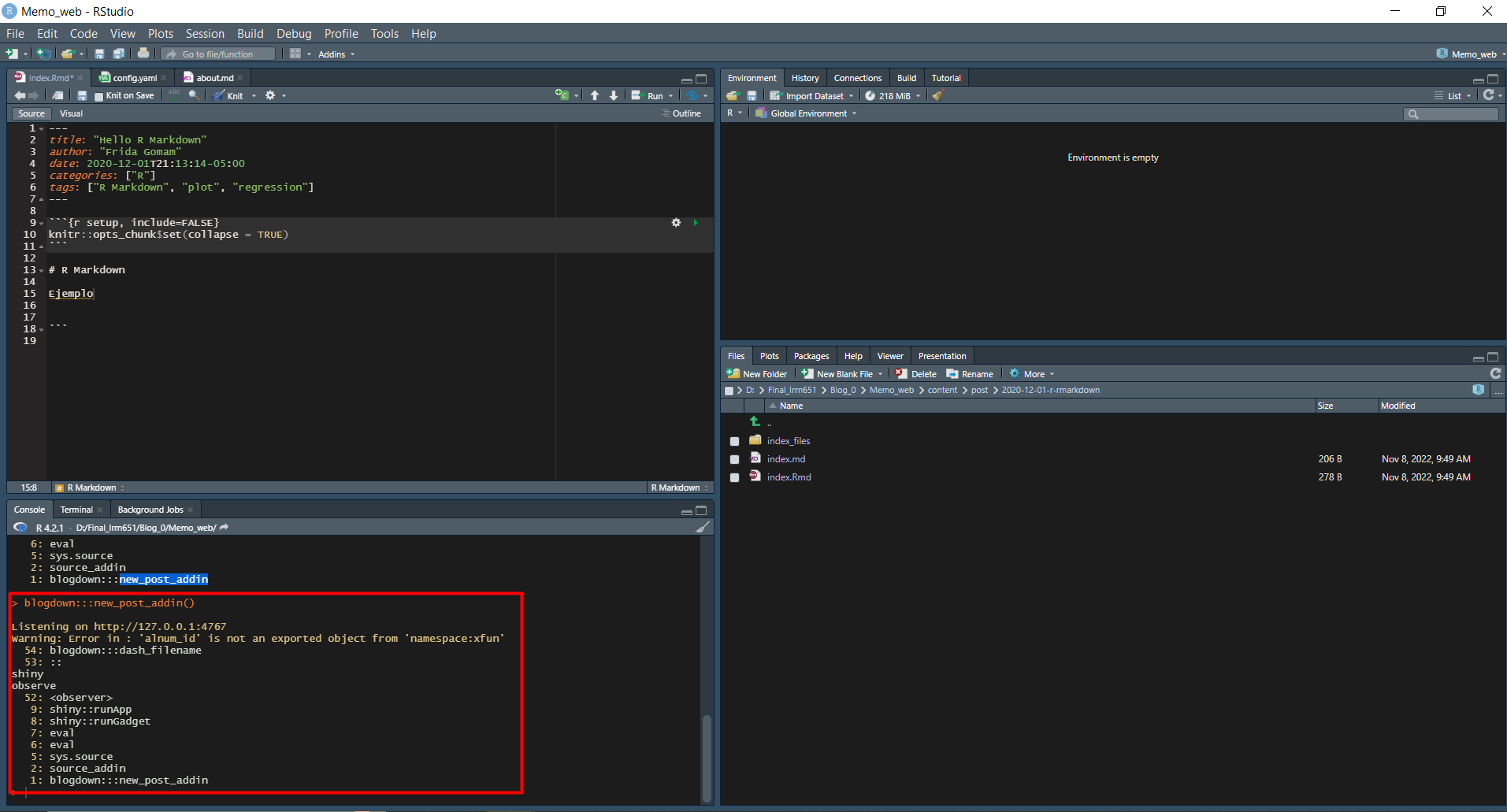This screenshot has width=1507, height=812.
Task: Click the New File icon in main toolbar
Action: coord(12,54)
